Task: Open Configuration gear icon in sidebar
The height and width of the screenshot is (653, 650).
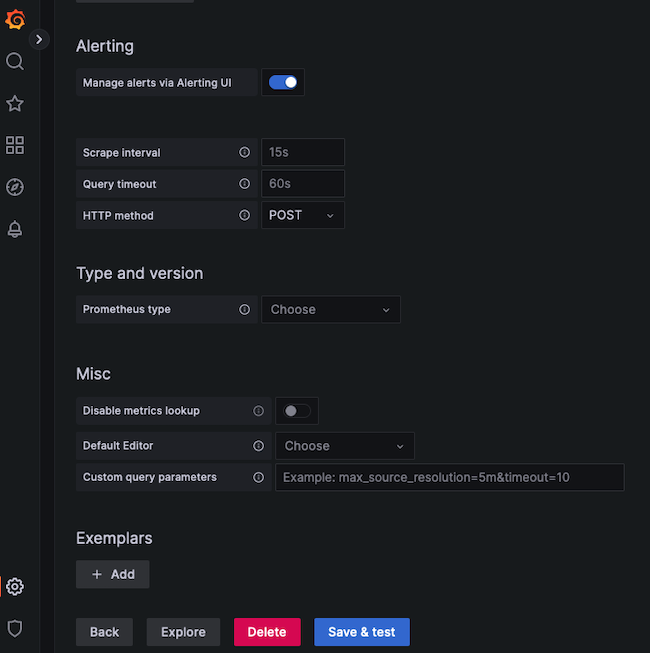Action: click(15, 587)
